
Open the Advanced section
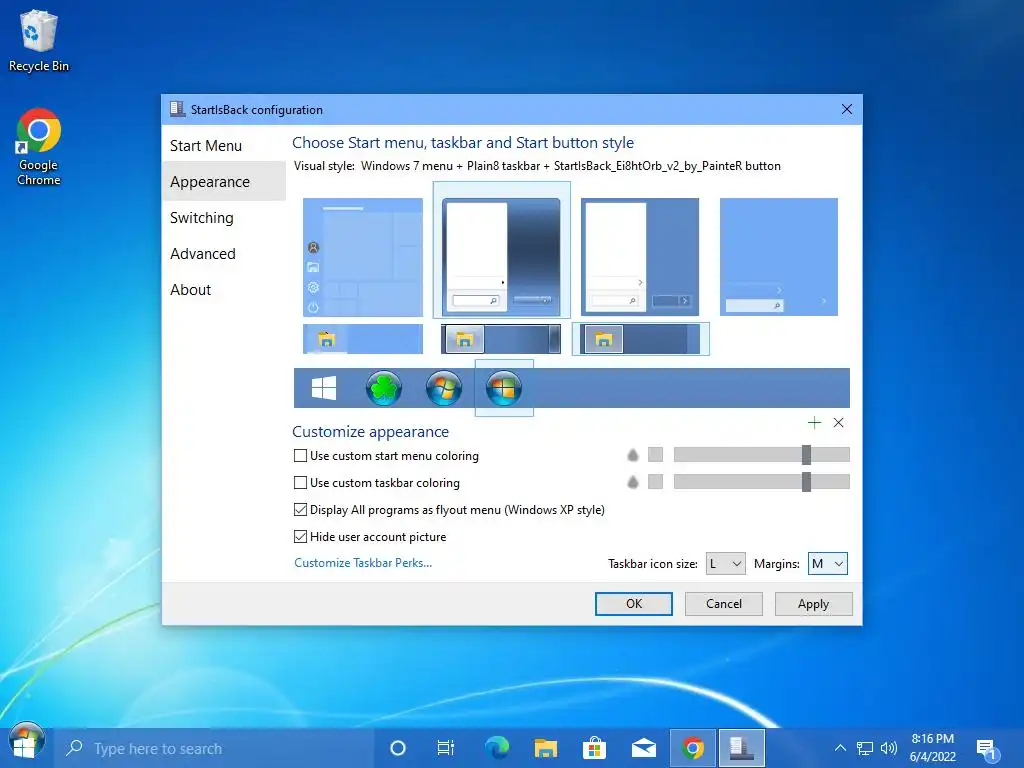point(223,253)
